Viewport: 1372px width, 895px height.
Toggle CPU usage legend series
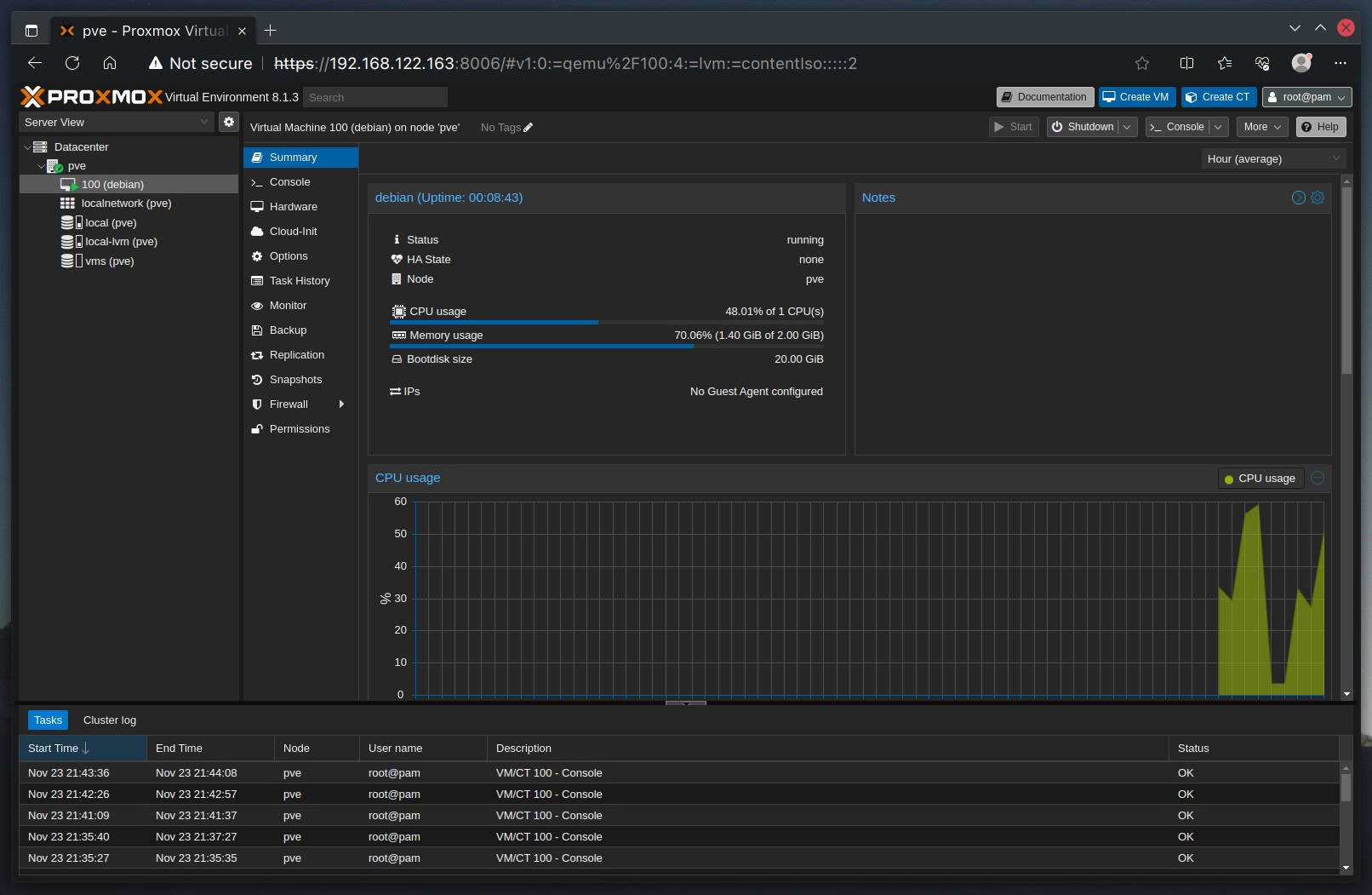pyautogui.click(x=1260, y=479)
